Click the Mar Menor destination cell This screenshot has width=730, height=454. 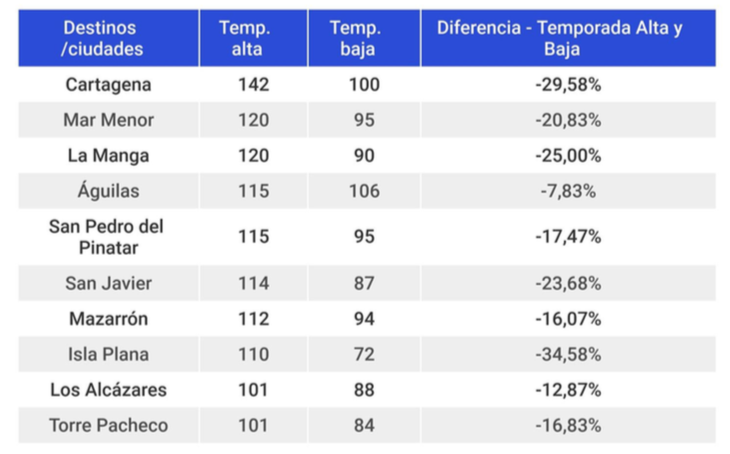point(108,120)
